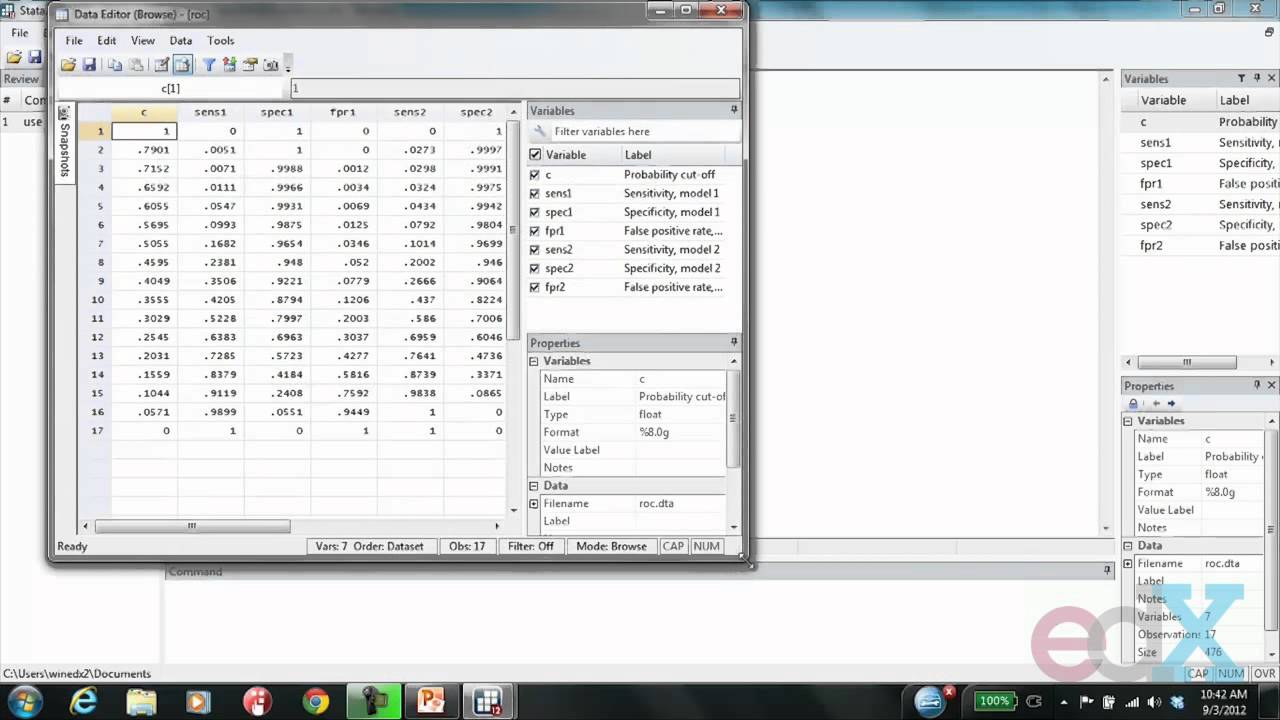Pin the Command pane in main Stata window
This screenshot has width=1280, height=720.
[x=1107, y=571]
